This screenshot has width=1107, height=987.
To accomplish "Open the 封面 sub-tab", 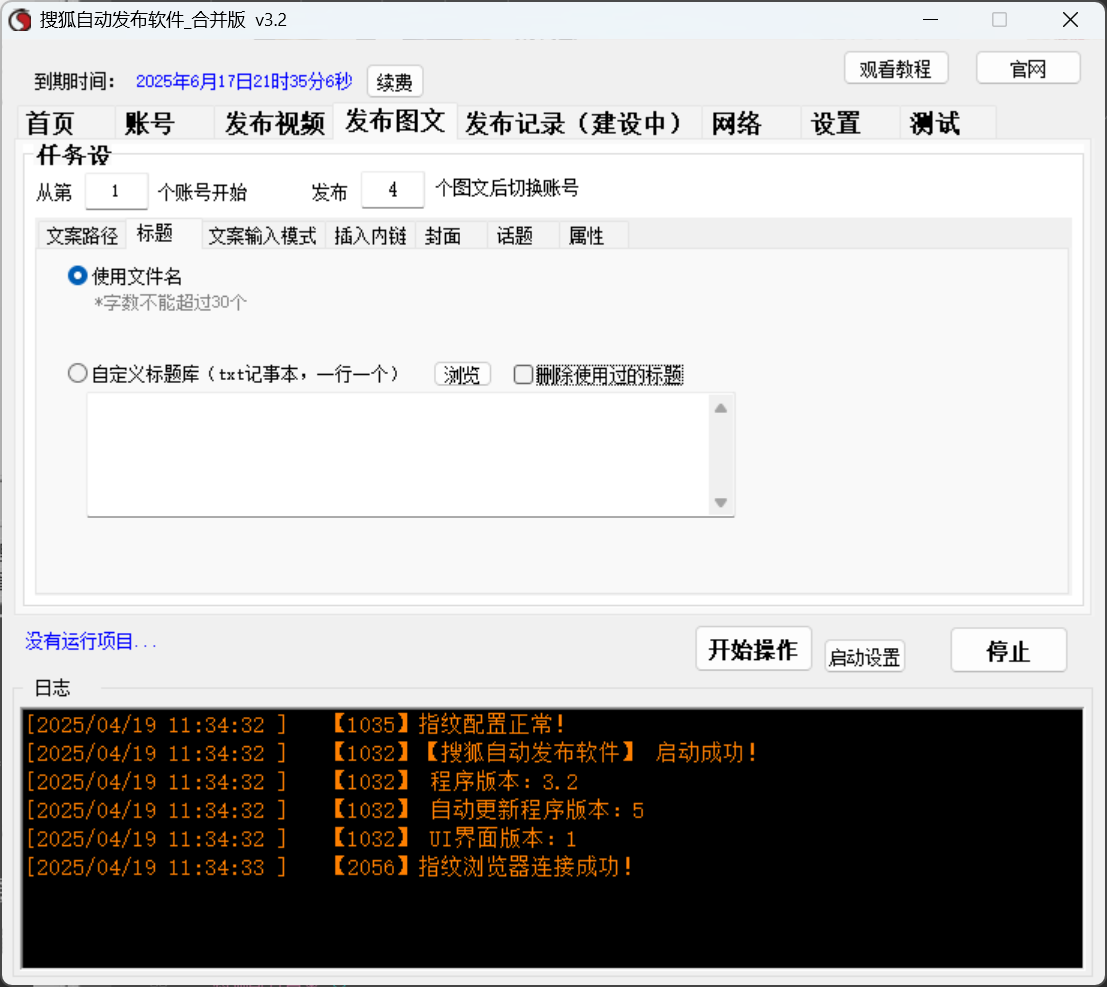I will point(452,235).
